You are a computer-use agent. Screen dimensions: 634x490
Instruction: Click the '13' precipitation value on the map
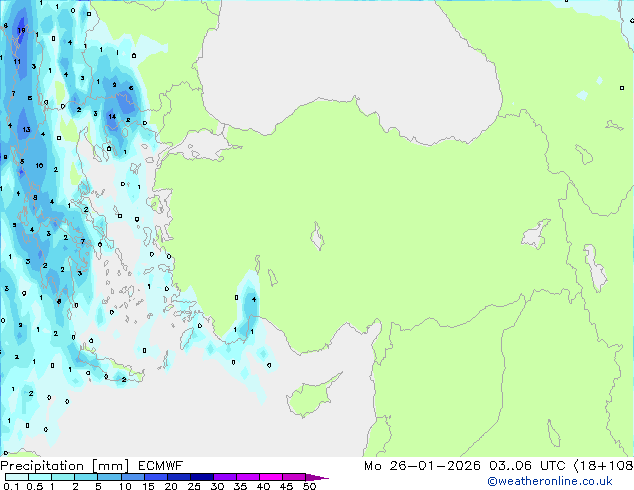(26, 130)
